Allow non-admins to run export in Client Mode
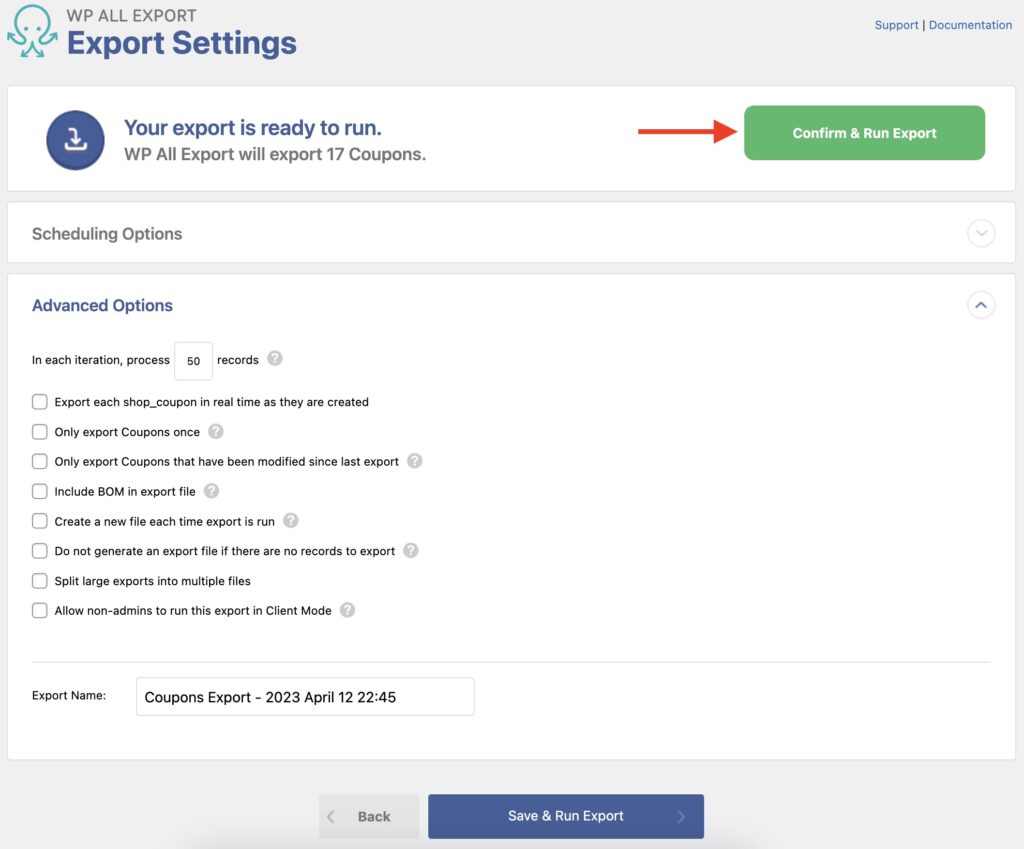This screenshot has height=849, width=1024. 39,611
